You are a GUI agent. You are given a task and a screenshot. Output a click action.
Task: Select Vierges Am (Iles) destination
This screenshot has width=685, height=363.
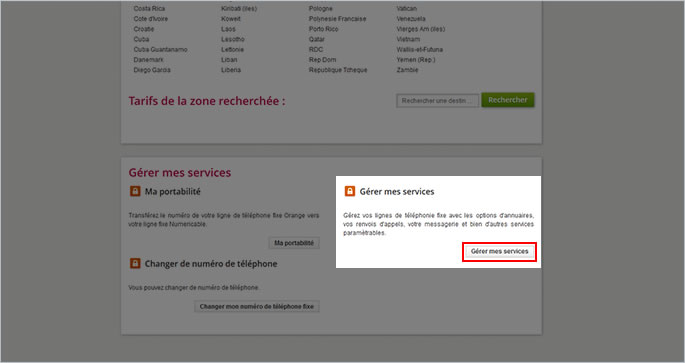click(x=421, y=29)
